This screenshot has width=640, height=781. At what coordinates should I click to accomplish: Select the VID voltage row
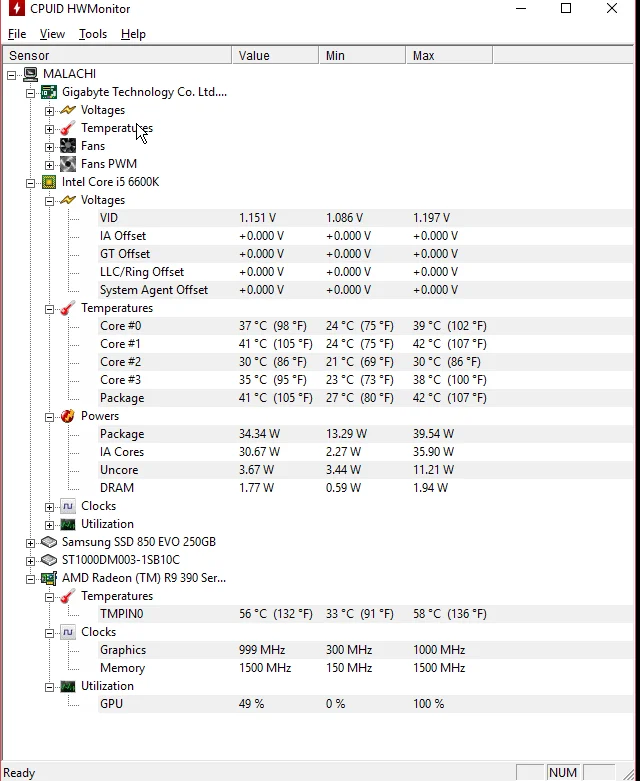tap(365, 218)
